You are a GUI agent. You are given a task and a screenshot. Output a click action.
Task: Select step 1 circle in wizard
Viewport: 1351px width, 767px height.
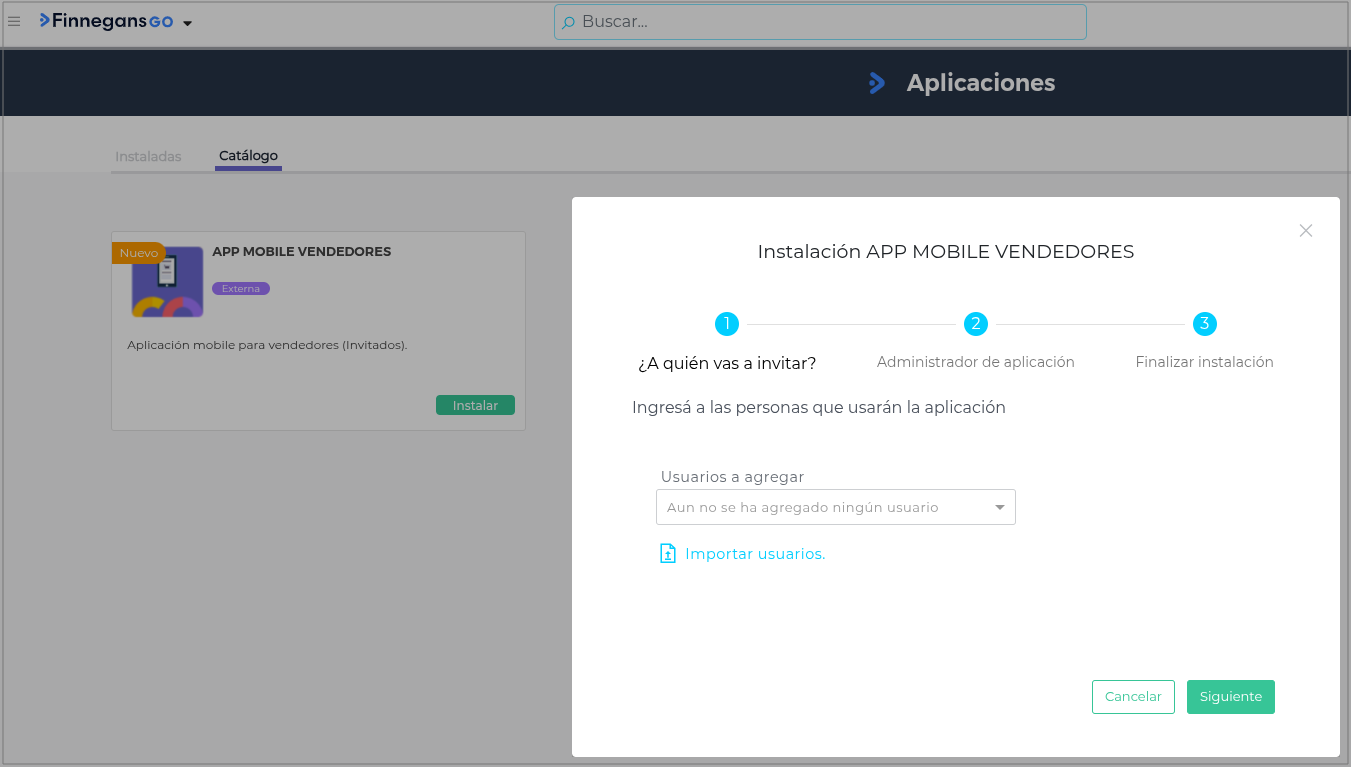726,324
